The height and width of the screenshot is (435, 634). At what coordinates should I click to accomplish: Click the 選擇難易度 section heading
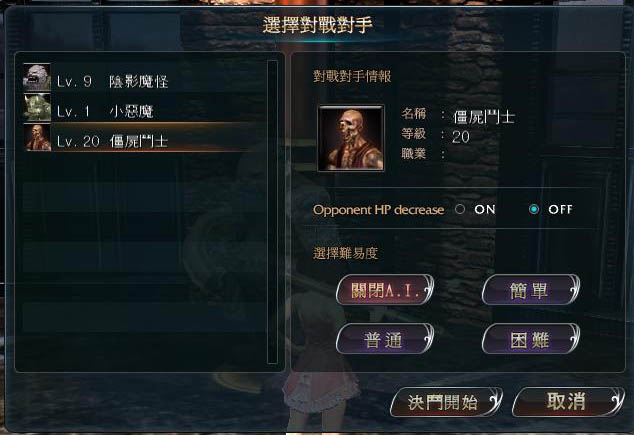345,253
